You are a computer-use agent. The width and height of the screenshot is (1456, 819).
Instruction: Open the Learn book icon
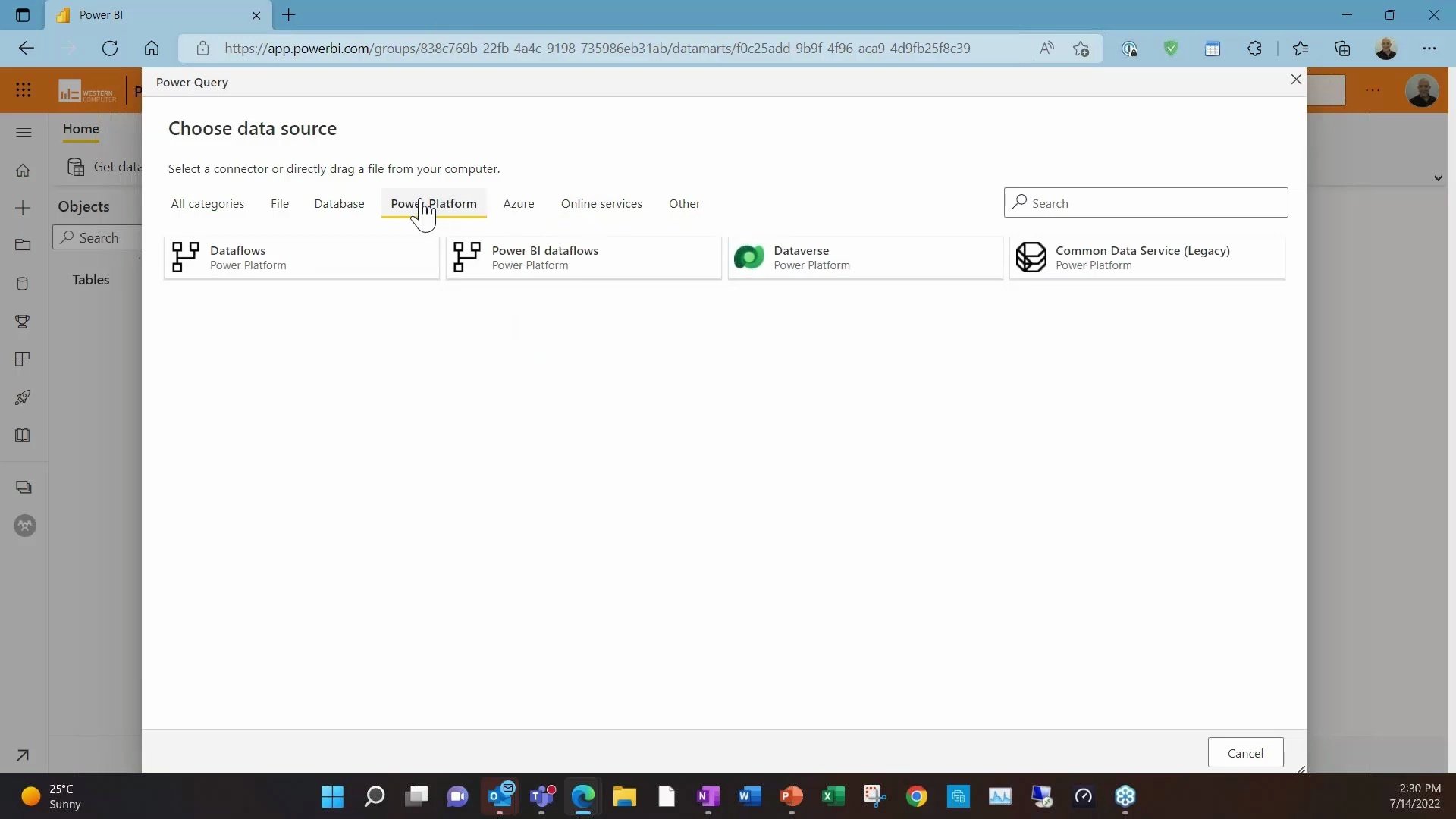23,435
